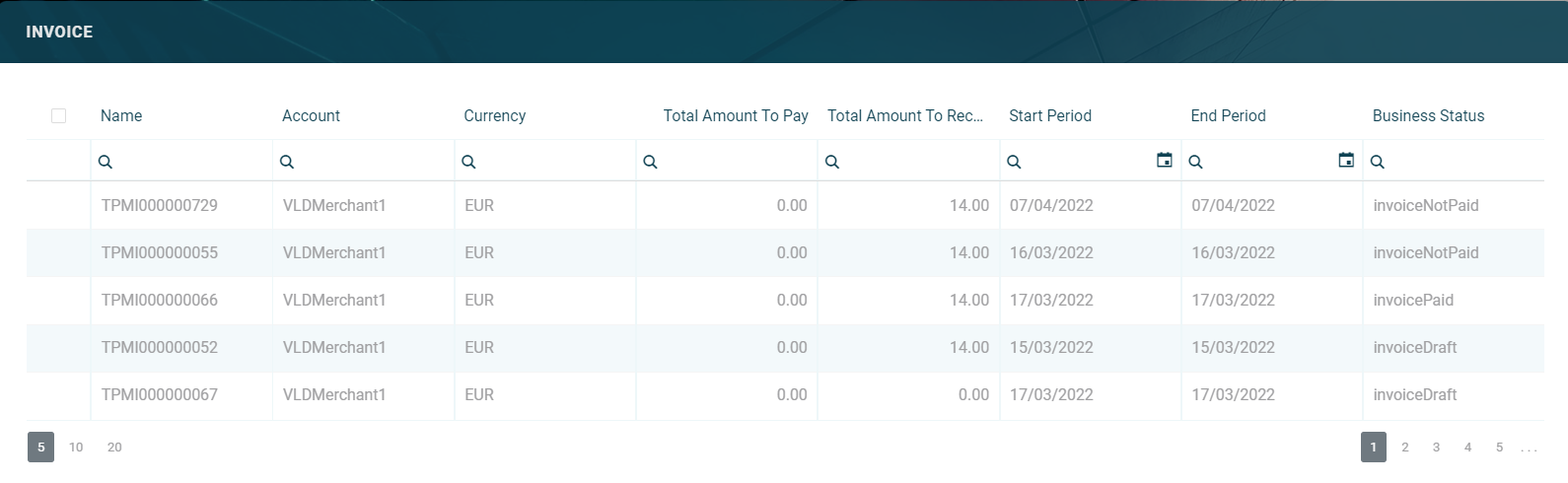Image resolution: width=1568 pixels, height=483 pixels.
Task: Jump to page 5 of invoices
Action: tap(1499, 448)
